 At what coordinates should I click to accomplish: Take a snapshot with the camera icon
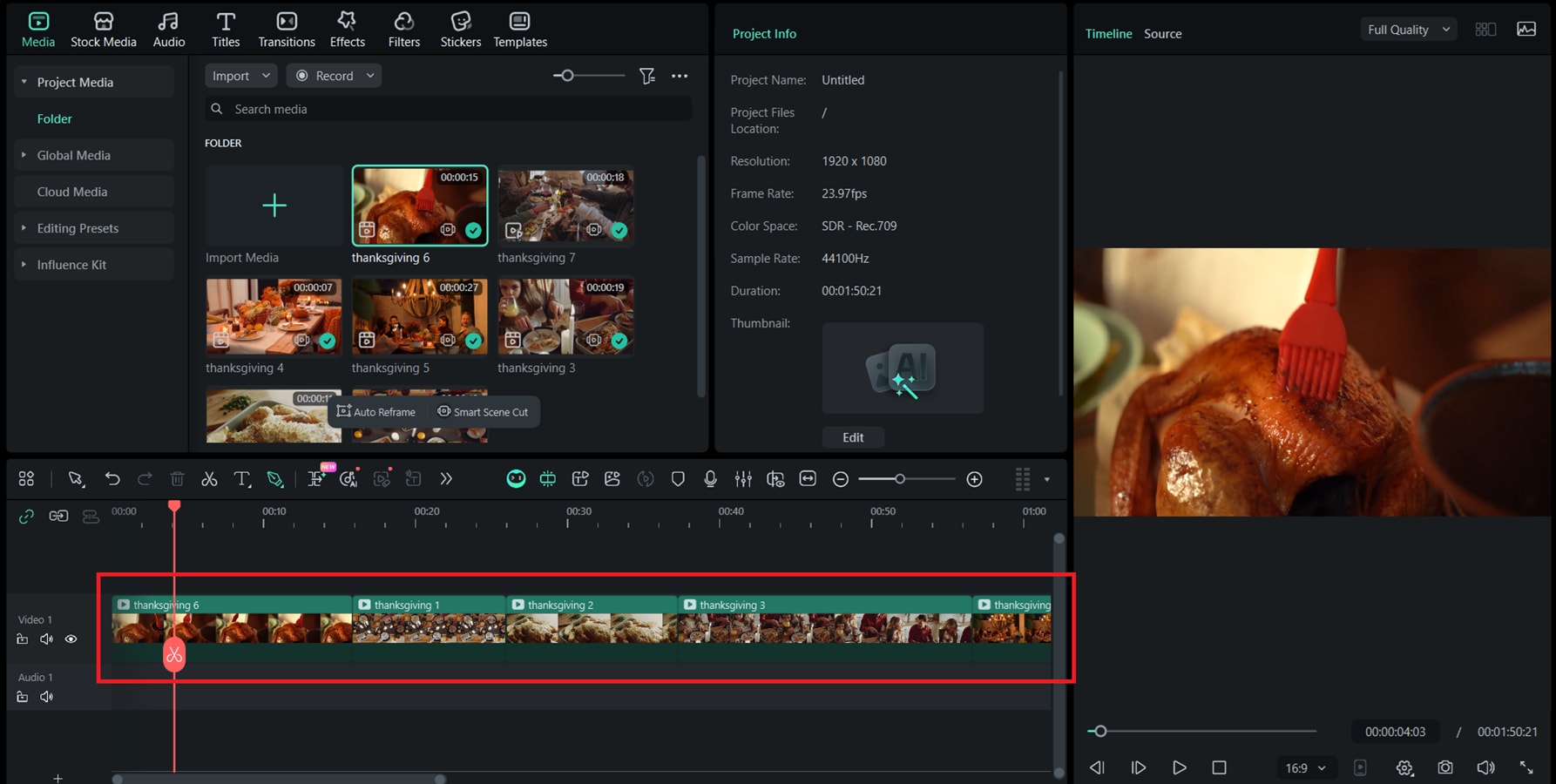tap(1445, 767)
